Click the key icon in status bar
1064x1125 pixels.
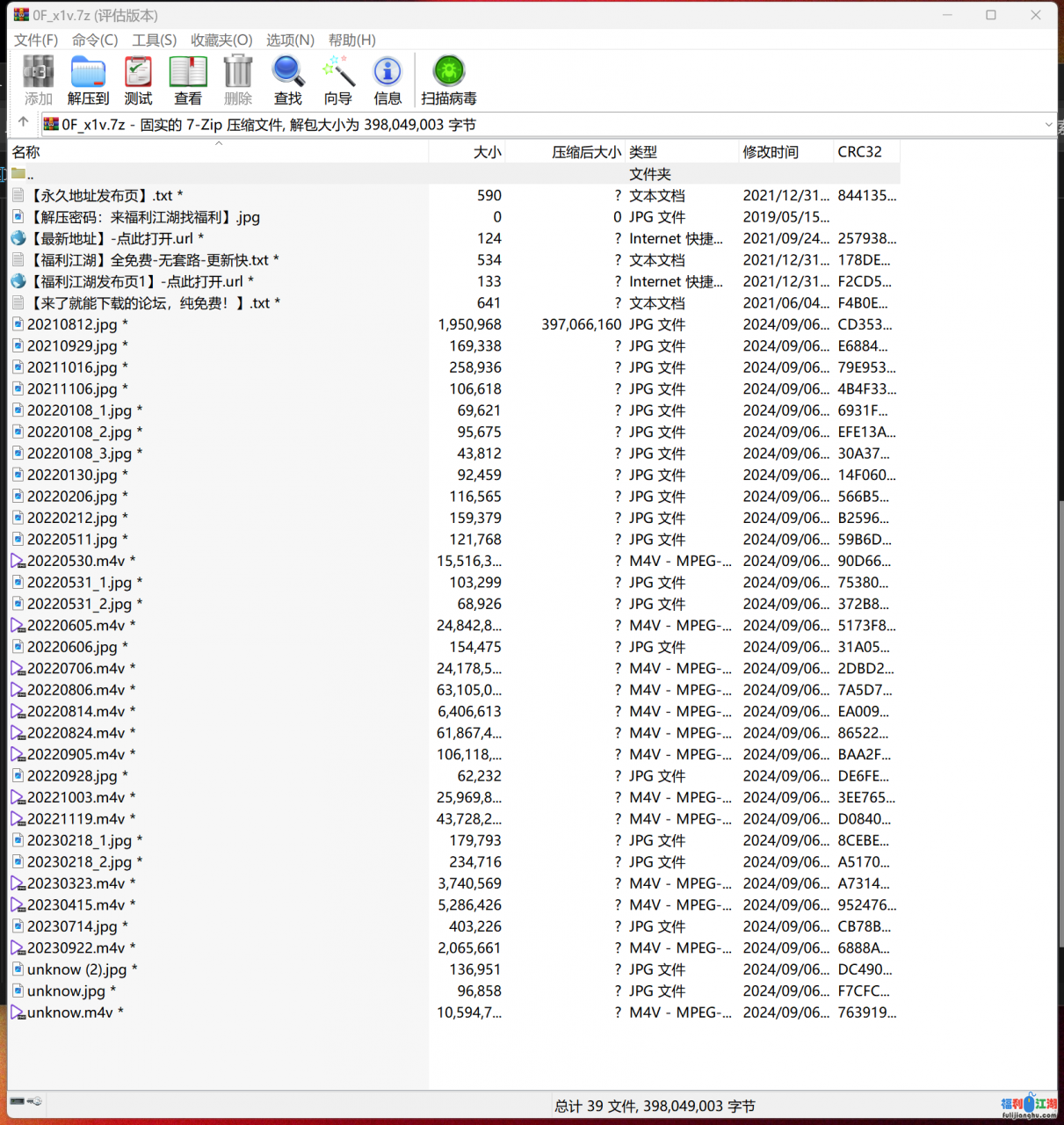click(35, 1101)
